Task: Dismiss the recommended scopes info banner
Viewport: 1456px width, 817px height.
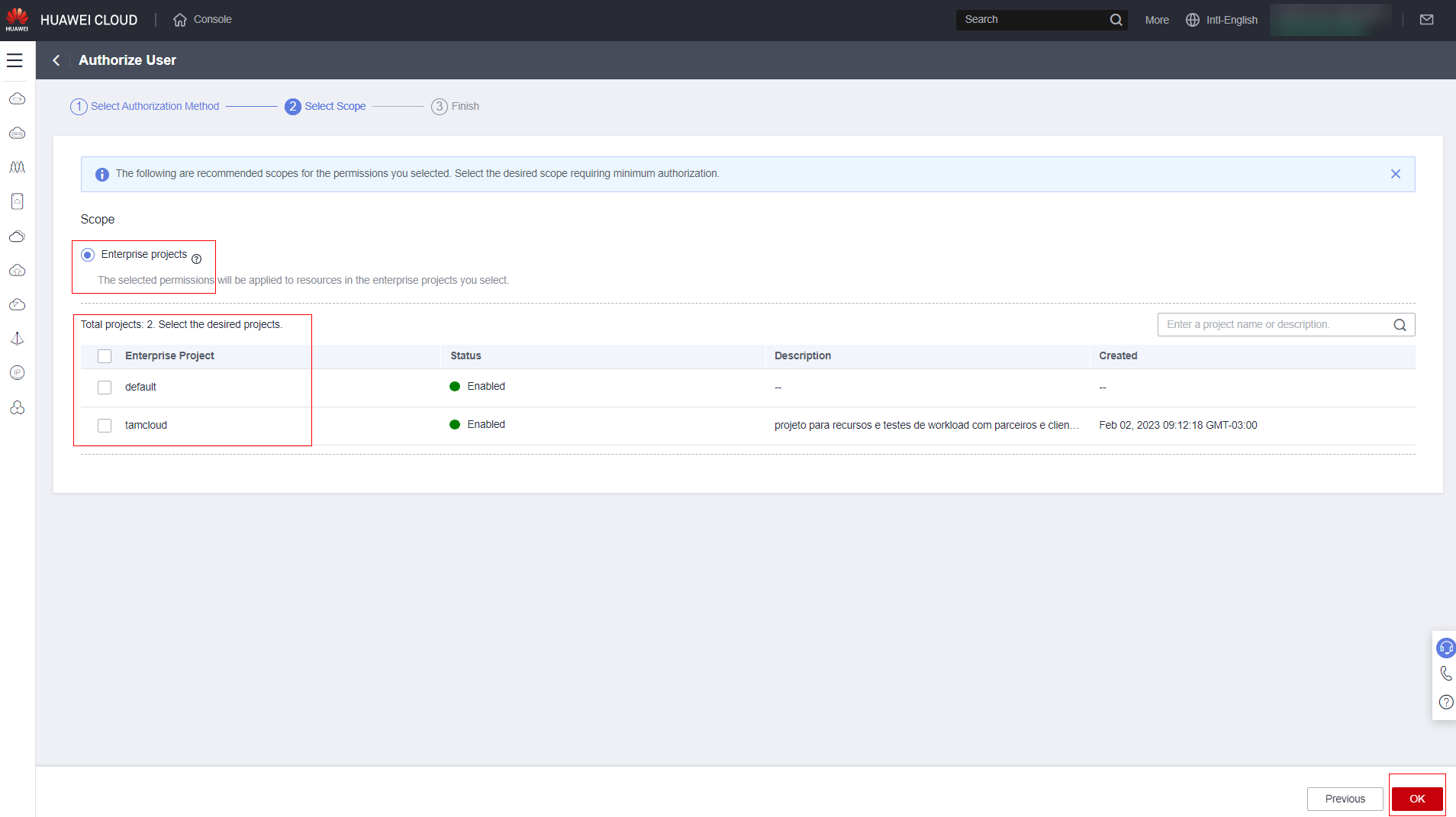Action: 1395,174
